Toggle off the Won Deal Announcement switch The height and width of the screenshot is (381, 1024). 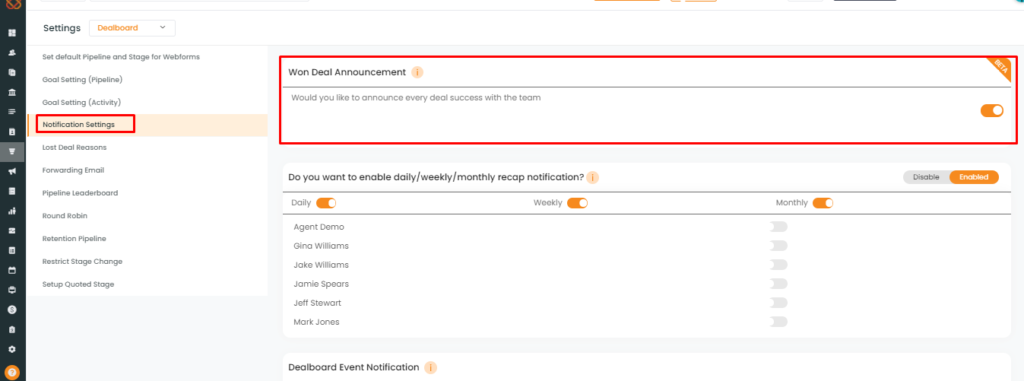(x=991, y=110)
